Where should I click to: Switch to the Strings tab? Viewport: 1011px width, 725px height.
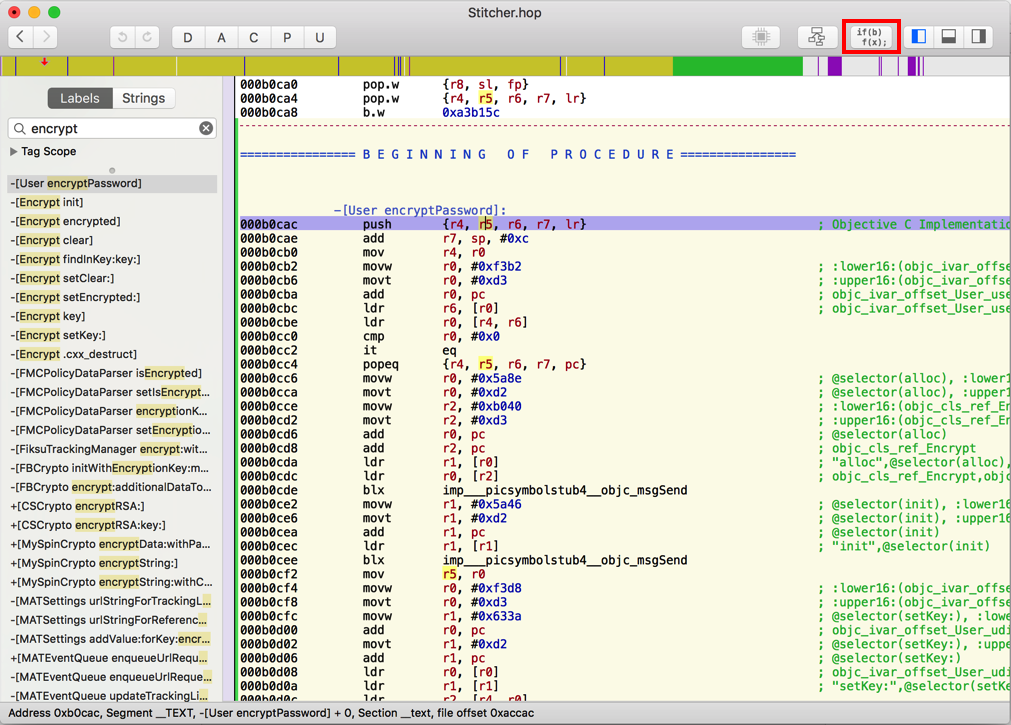point(143,98)
